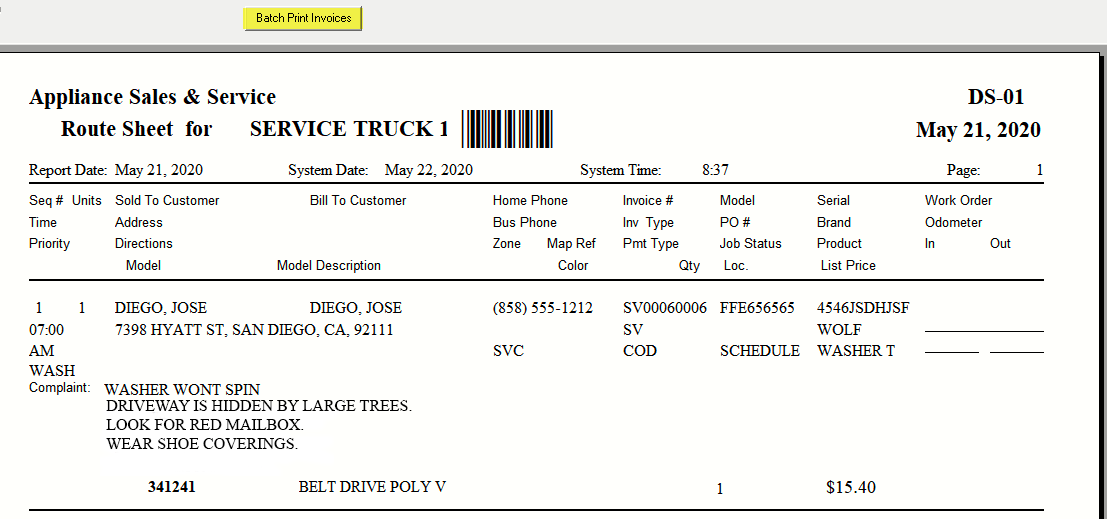Select part model 341241
This screenshot has width=1107, height=519.
coord(172,487)
